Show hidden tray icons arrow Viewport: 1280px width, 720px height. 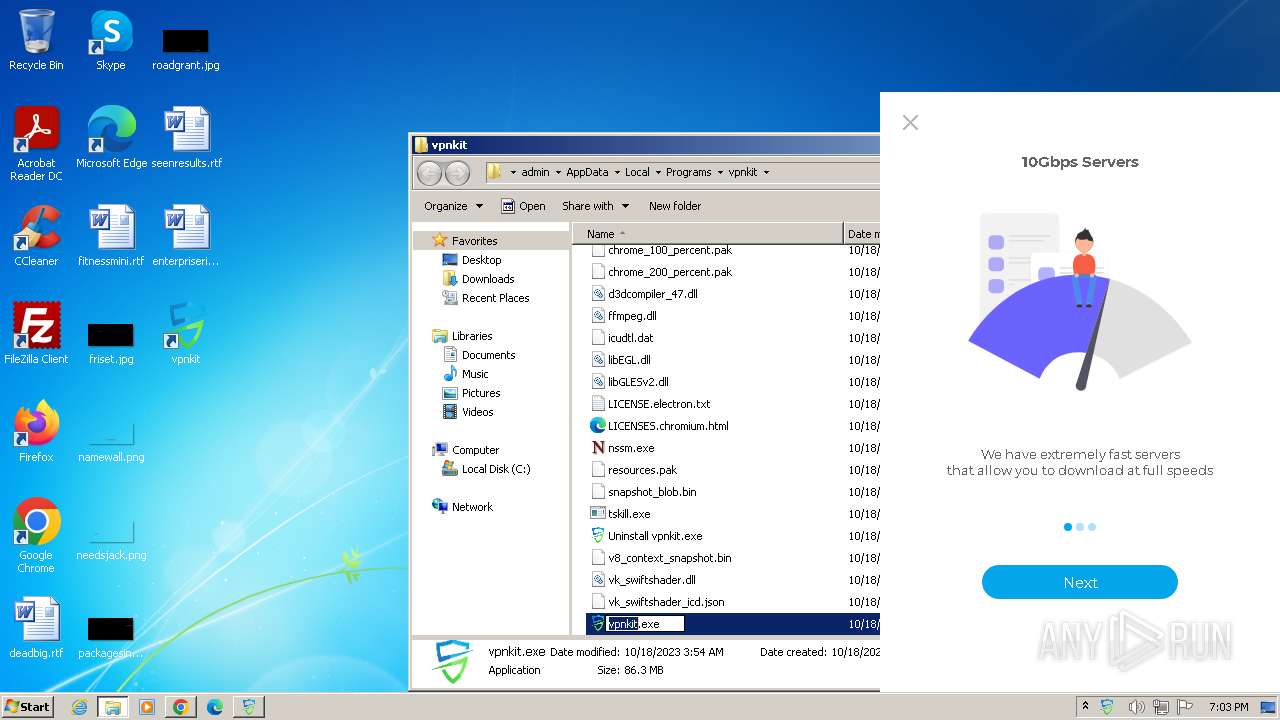pyautogui.click(x=1085, y=707)
